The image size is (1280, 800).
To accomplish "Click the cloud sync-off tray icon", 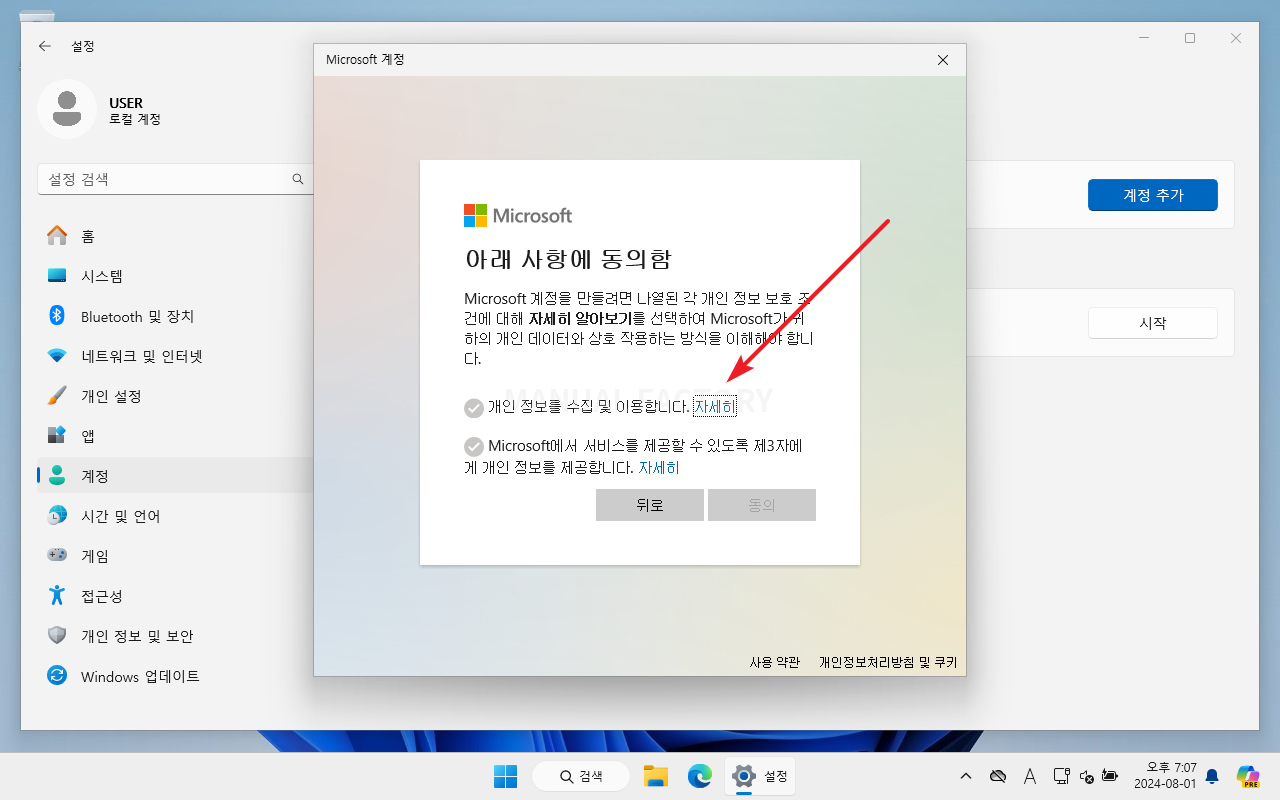I will 997,776.
